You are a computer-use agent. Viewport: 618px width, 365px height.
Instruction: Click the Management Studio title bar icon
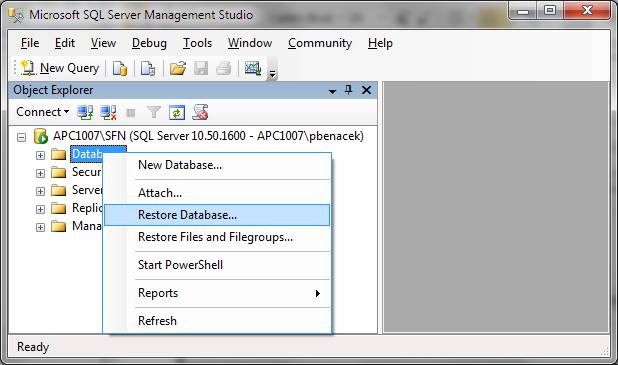(x=16, y=15)
